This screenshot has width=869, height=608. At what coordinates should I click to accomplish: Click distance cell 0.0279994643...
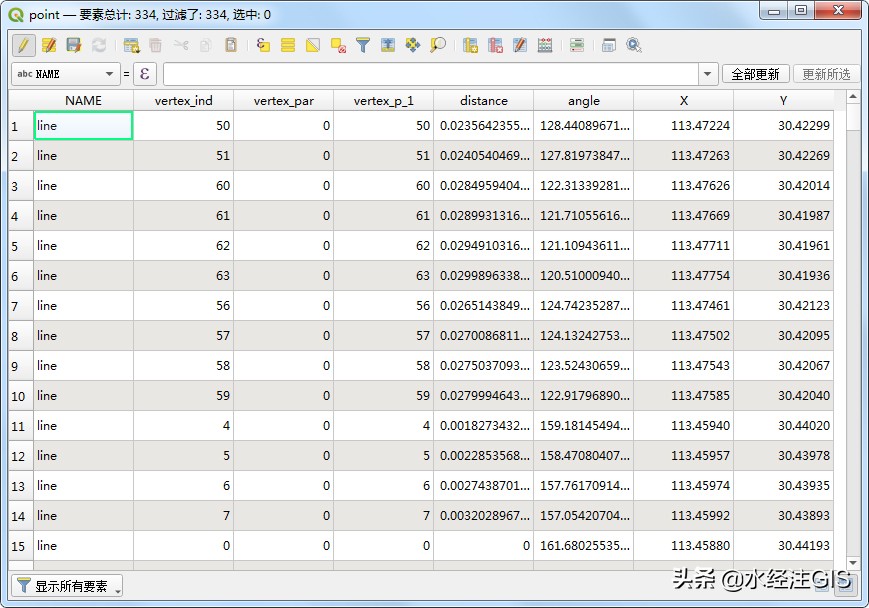tap(483, 395)
